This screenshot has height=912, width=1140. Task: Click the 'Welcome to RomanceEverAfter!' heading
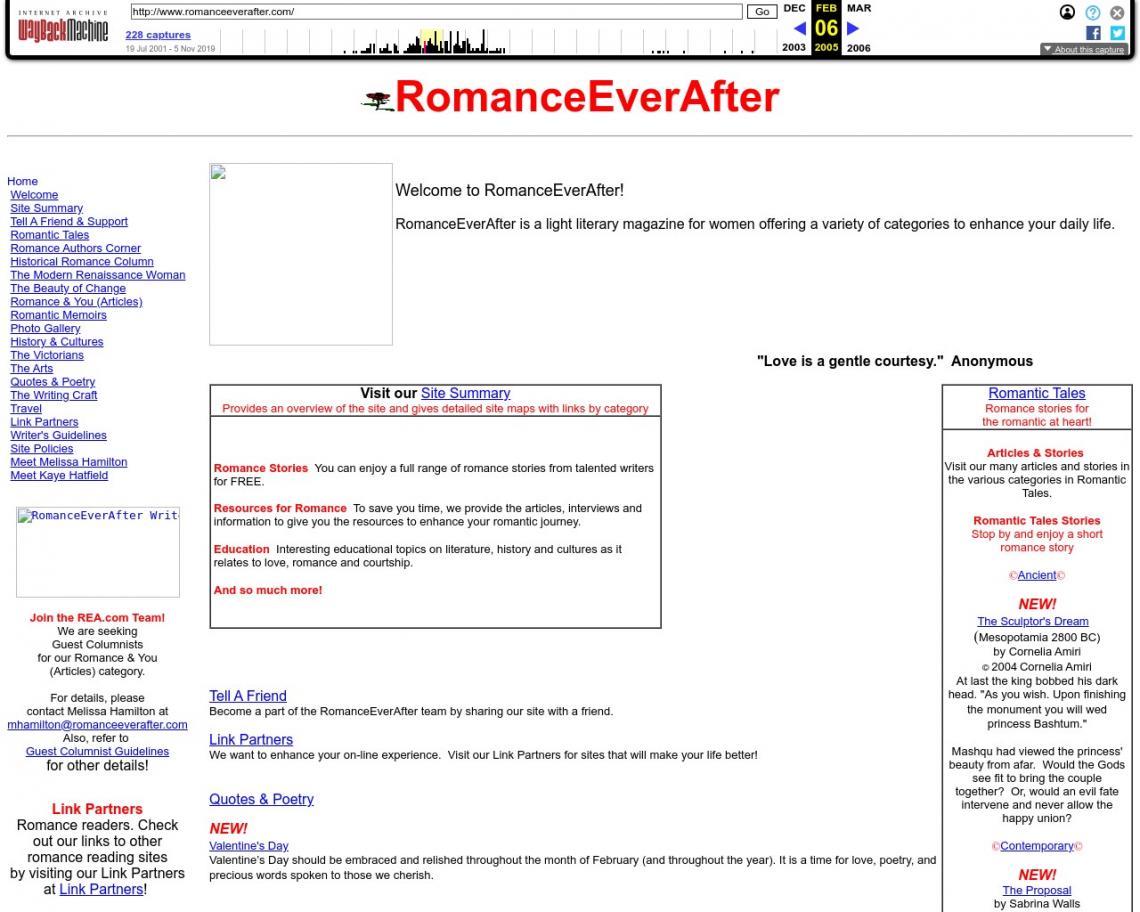tap(510, 191)
